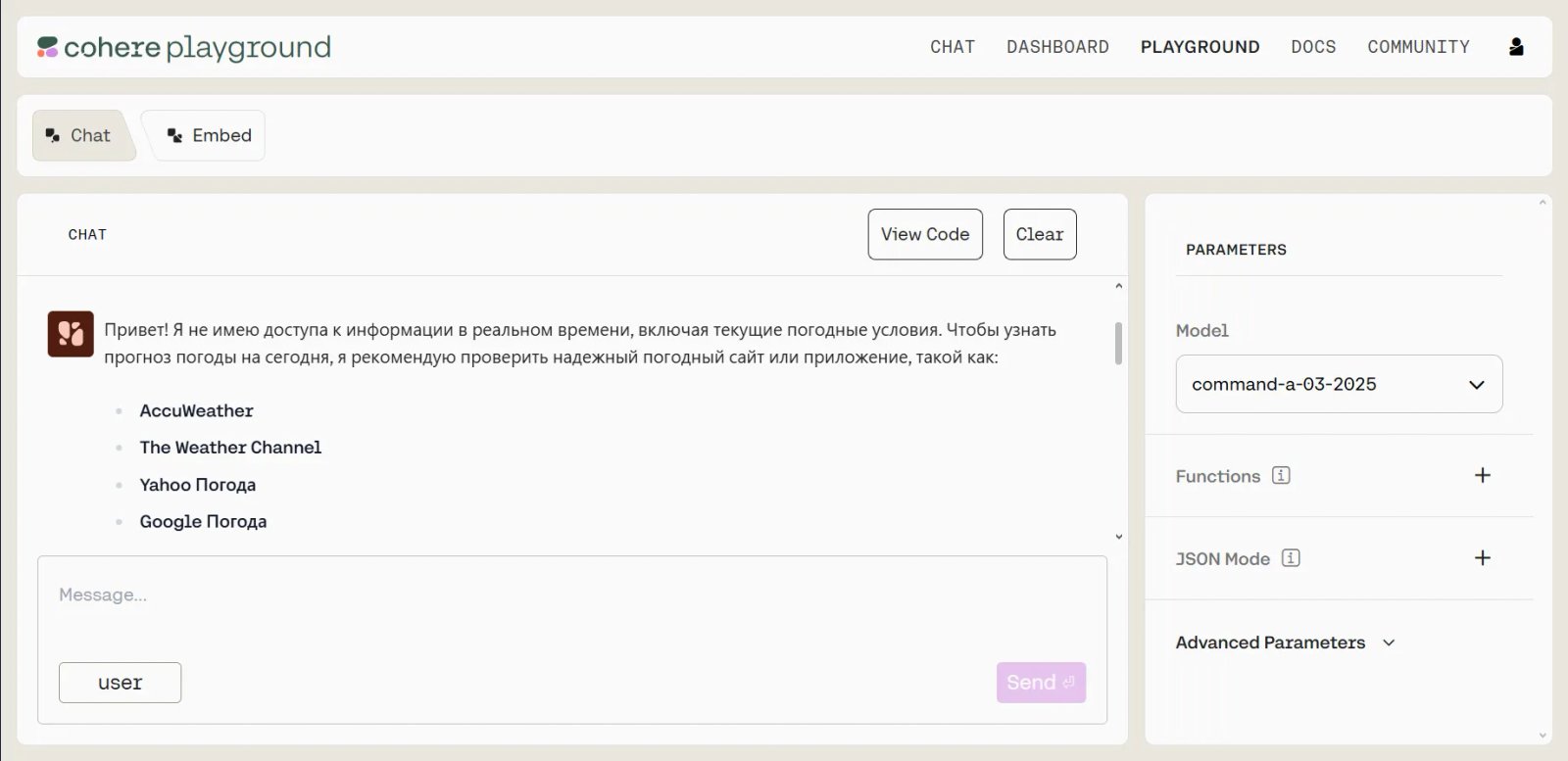Click The Weather Channel list item
The width and height of the screenshot is (1568, 761).
(x=230, y=448)
